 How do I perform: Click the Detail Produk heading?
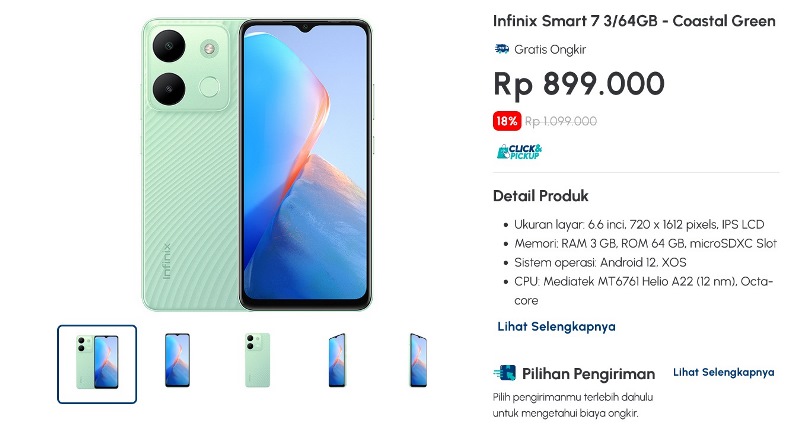540,196
